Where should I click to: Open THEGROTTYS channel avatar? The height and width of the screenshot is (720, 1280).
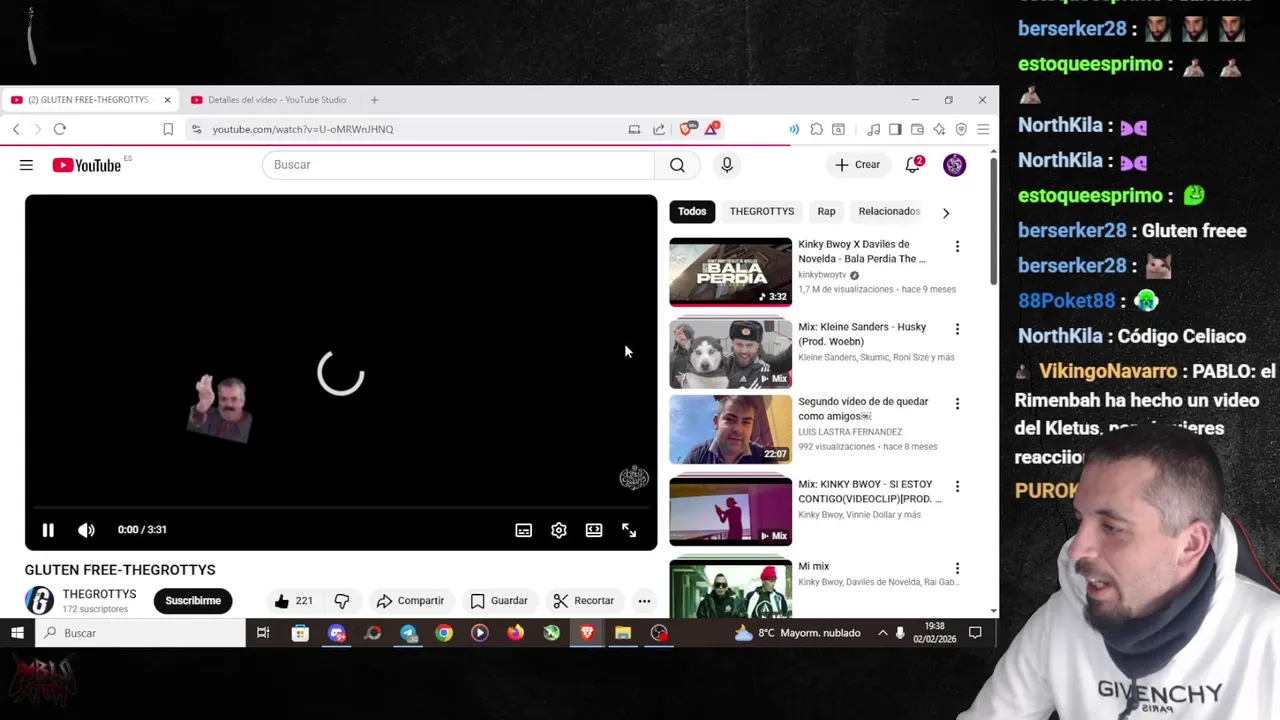pos(39,600)
